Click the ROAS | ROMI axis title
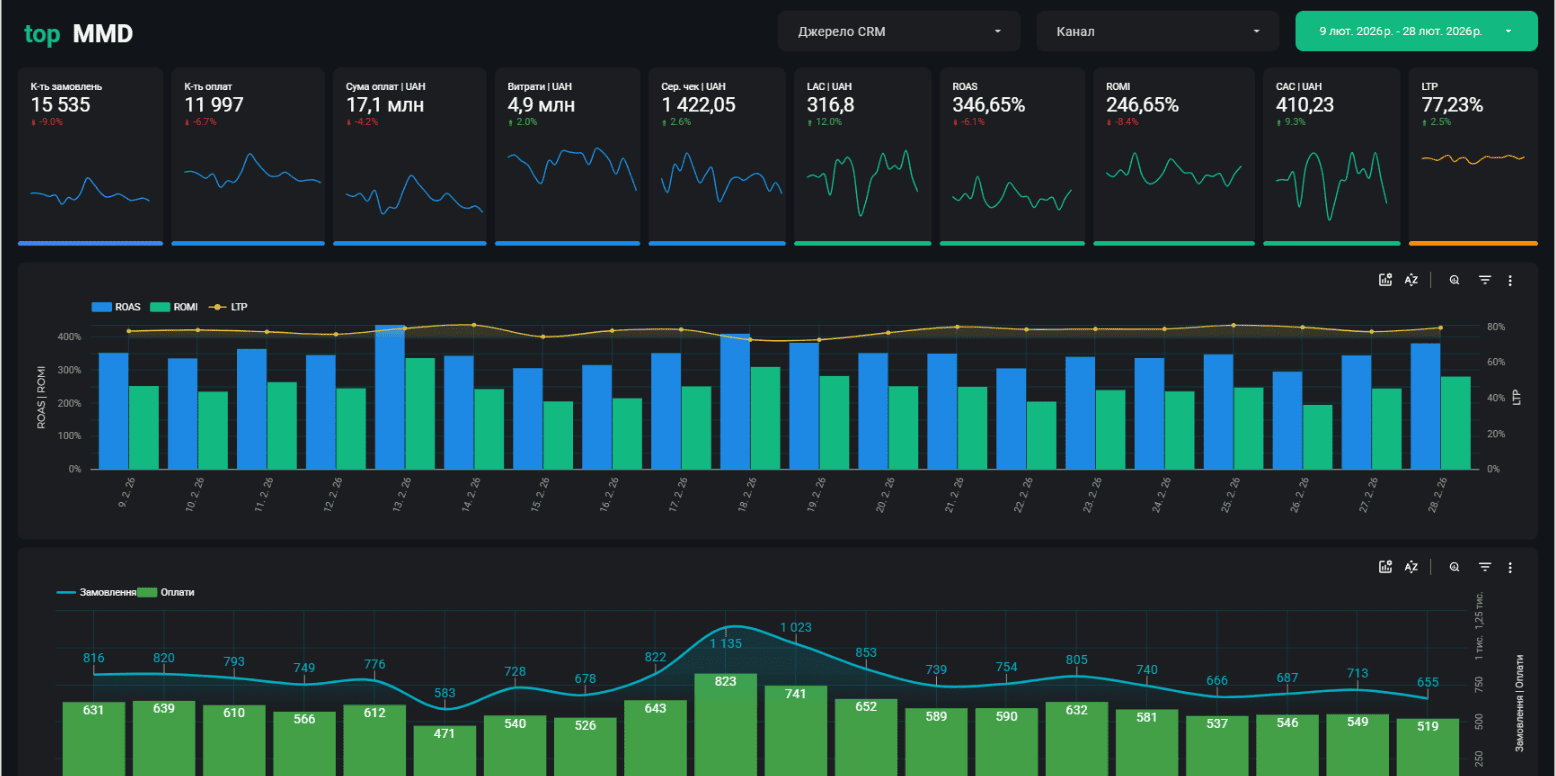1556x776 pixels. 42,397
